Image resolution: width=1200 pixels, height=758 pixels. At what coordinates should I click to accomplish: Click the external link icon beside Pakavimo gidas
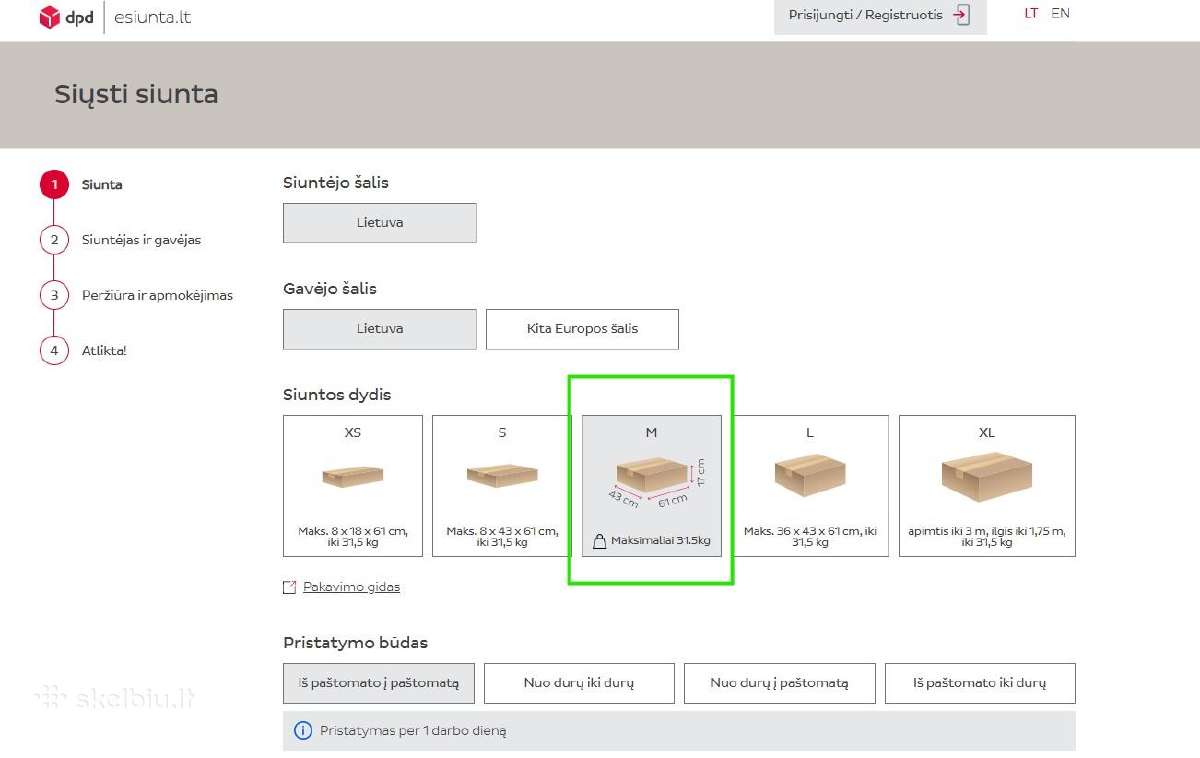click(x=290, y=587)
